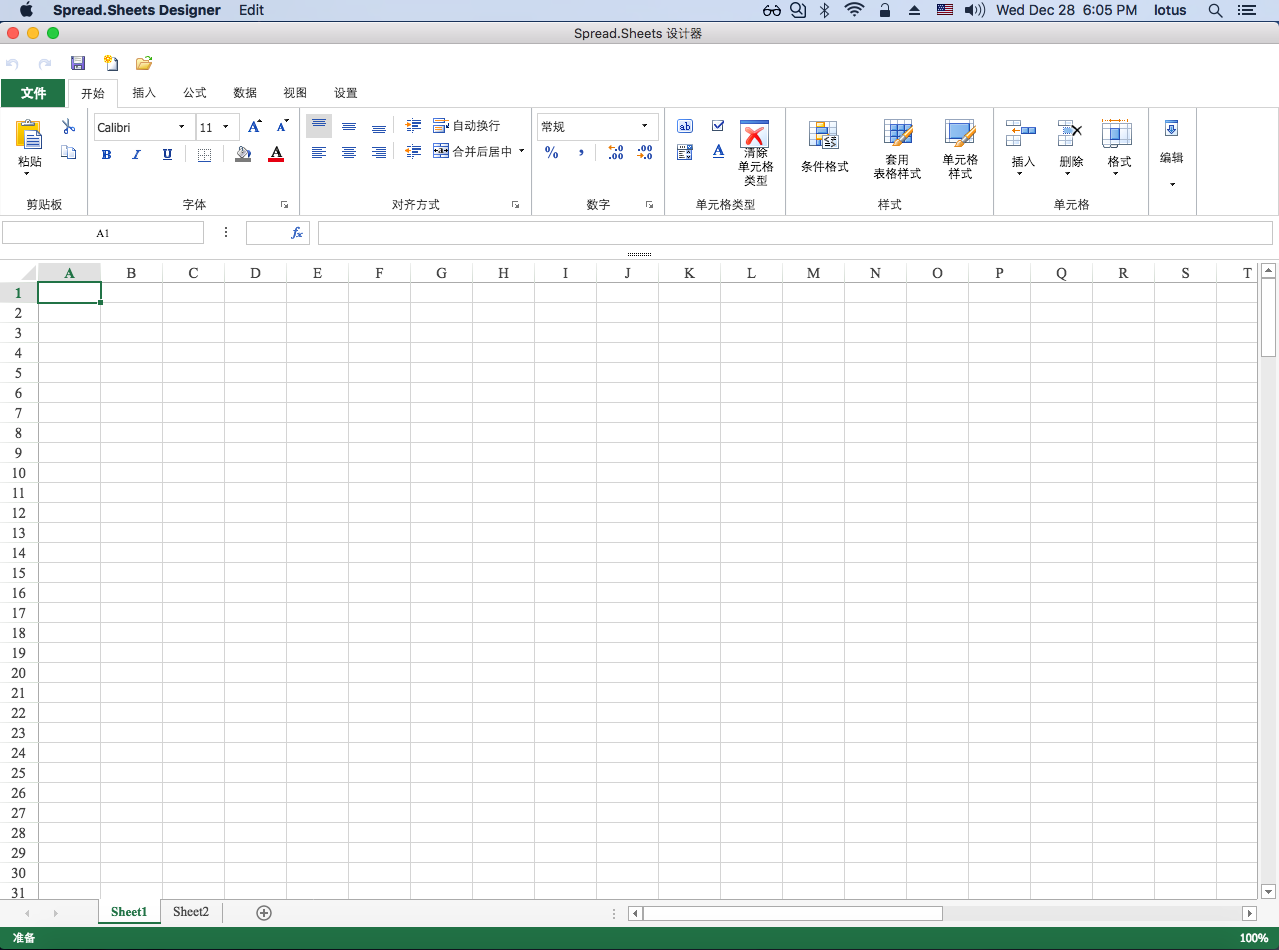Toggle Bold formatting

tap(107, 154)
